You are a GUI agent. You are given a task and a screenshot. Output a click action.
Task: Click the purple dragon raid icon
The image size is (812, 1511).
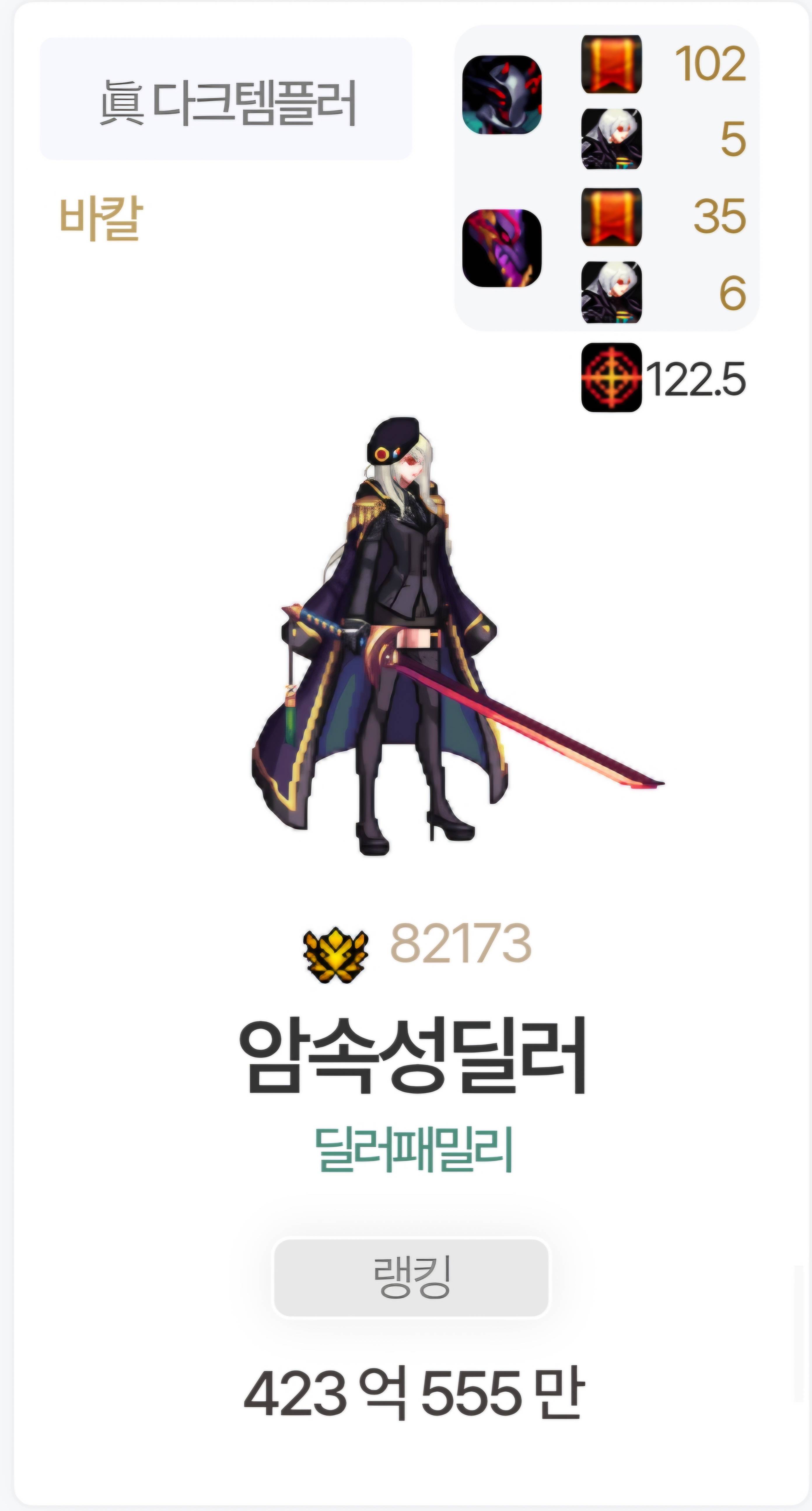pyautogui.click(x=502, y=248)
